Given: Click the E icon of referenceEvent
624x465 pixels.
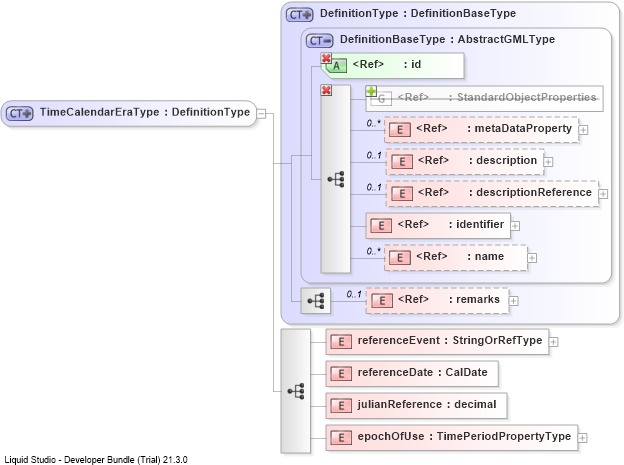Looking at the screenshot, I should 341,342.
